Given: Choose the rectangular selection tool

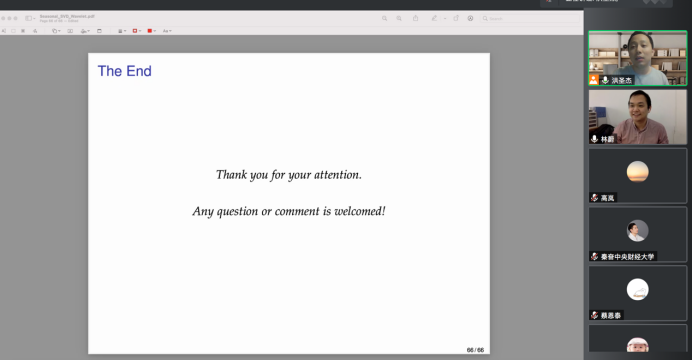Looking at the screenshot, I should 13,31.
